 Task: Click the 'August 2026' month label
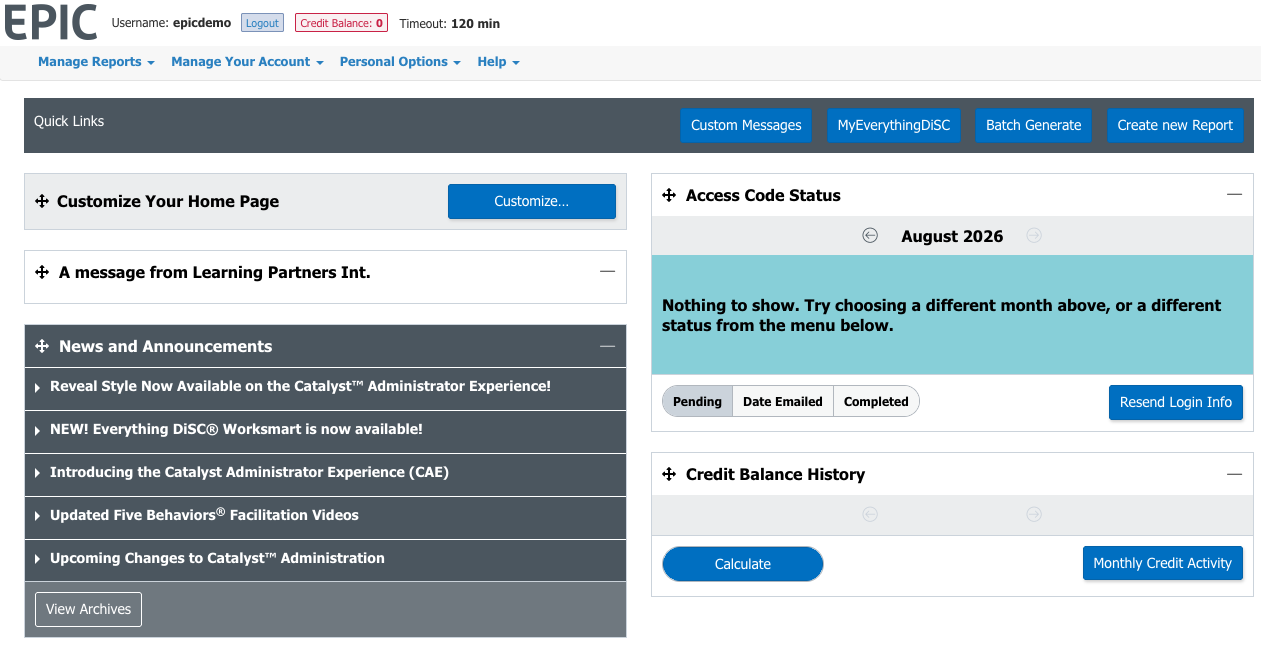coord(952,236)
